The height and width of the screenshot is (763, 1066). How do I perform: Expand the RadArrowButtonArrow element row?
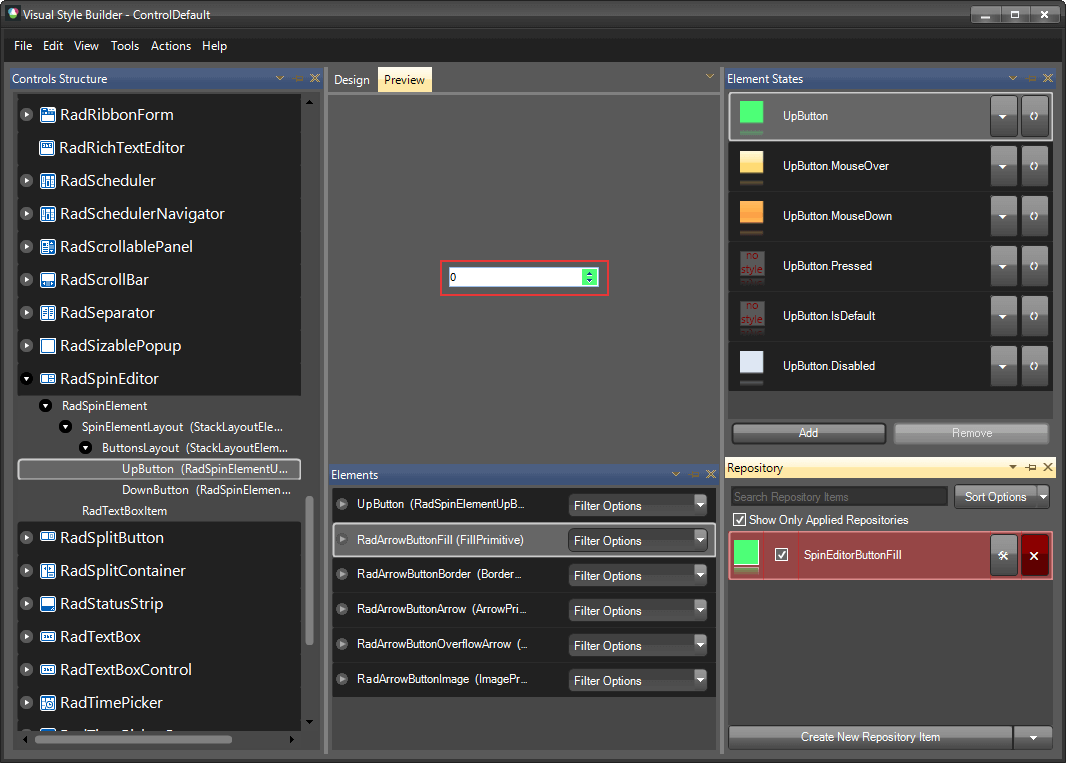click(343, 609)
